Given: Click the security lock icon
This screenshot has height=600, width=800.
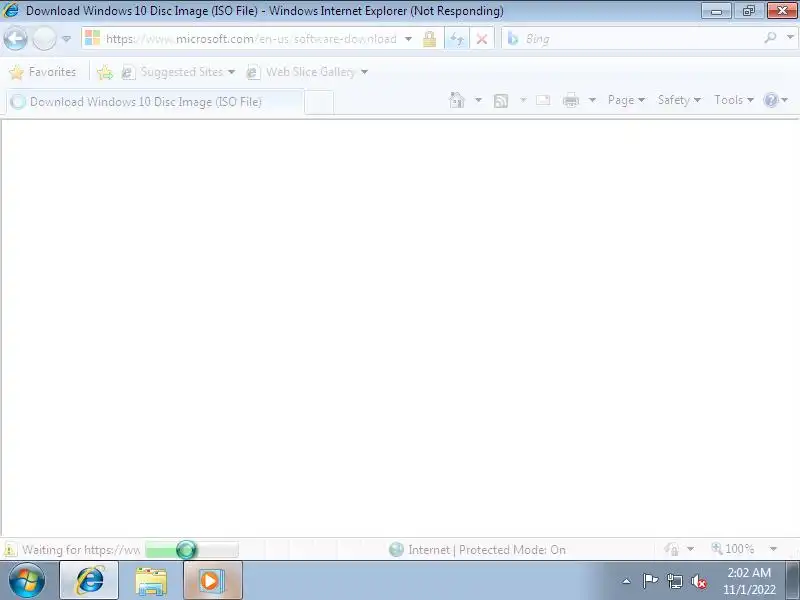Looking at the screenshot, I should tap(430, 39).
